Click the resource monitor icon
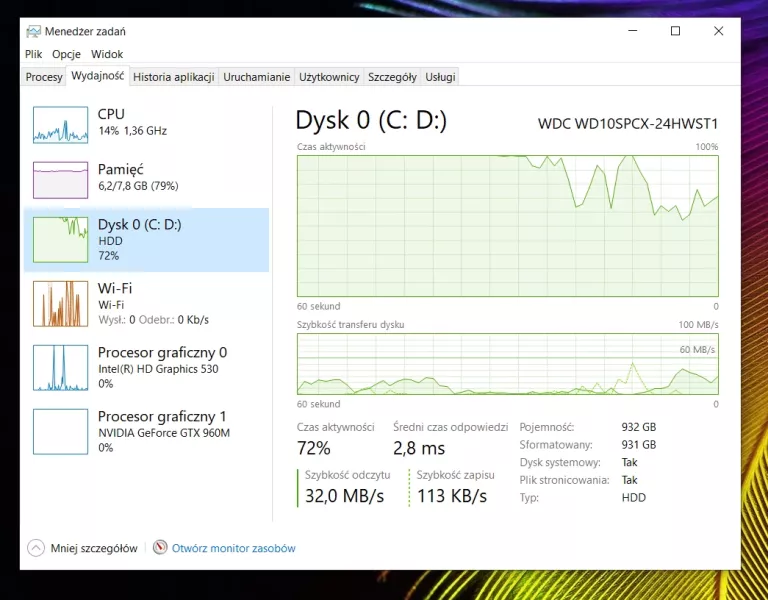Viewport: 768px width, 600px height. tap(160, 548)
